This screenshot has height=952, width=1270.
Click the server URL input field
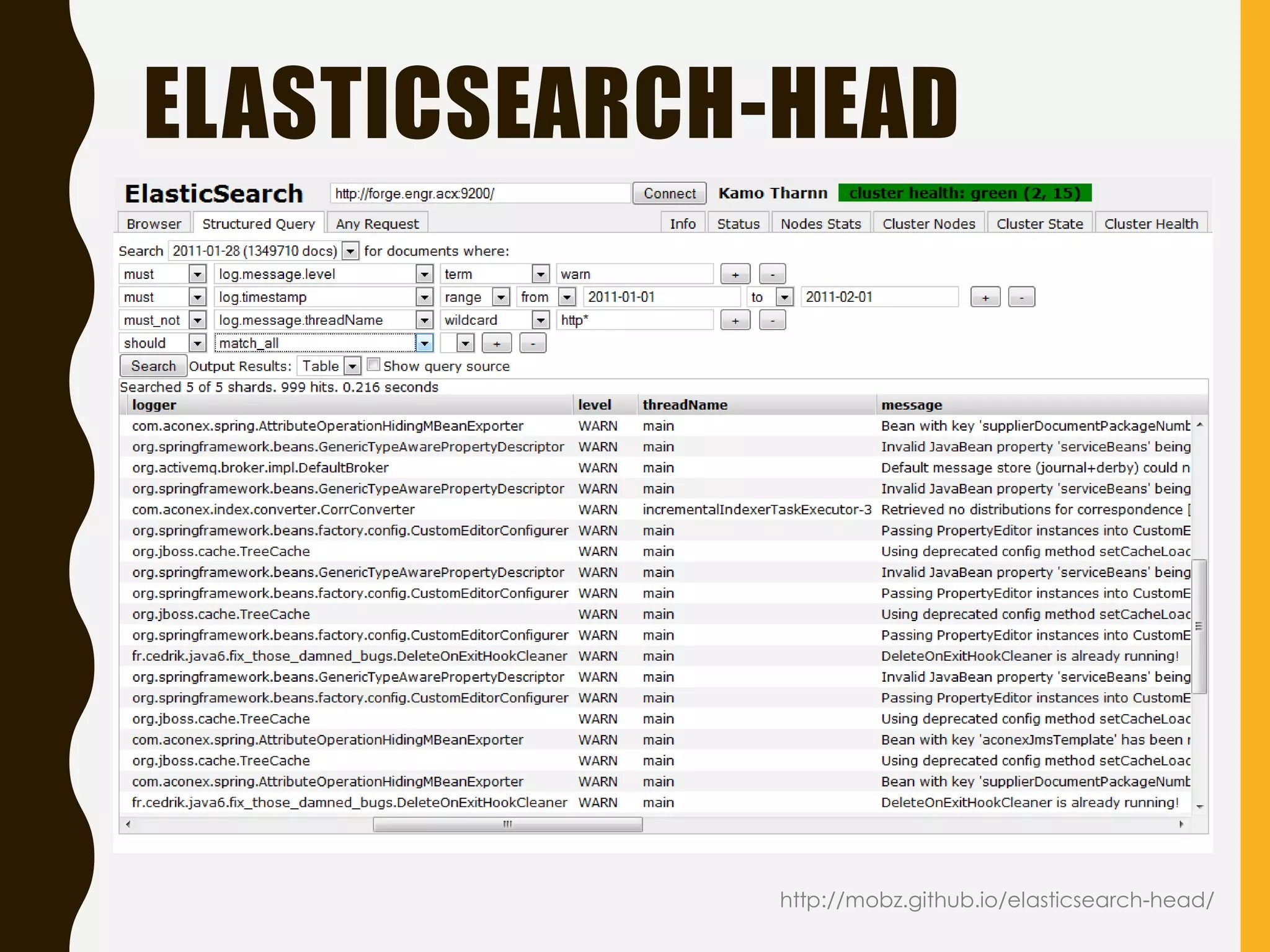[480, 193]
